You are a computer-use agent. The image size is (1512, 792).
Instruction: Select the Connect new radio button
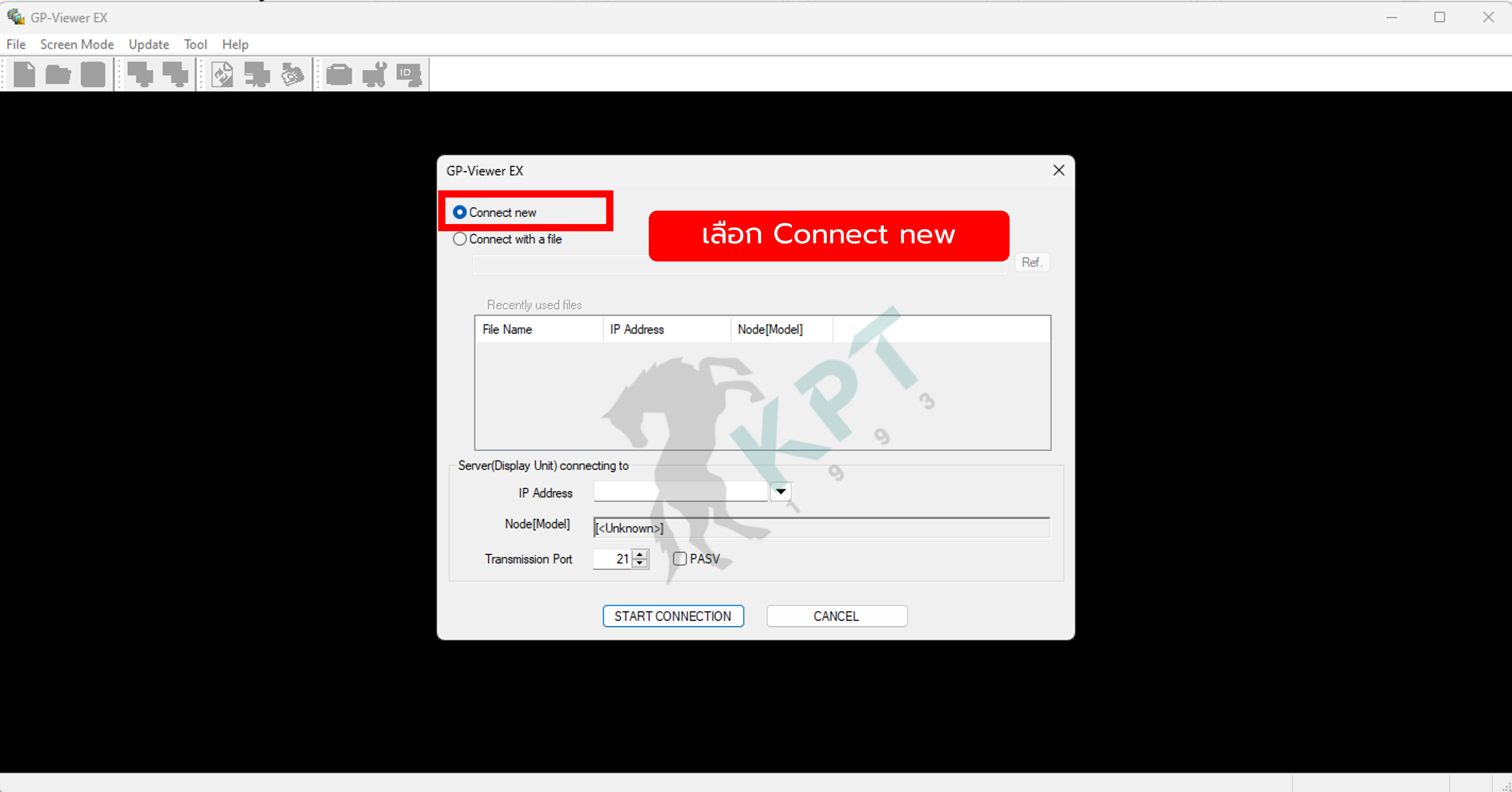459,212
